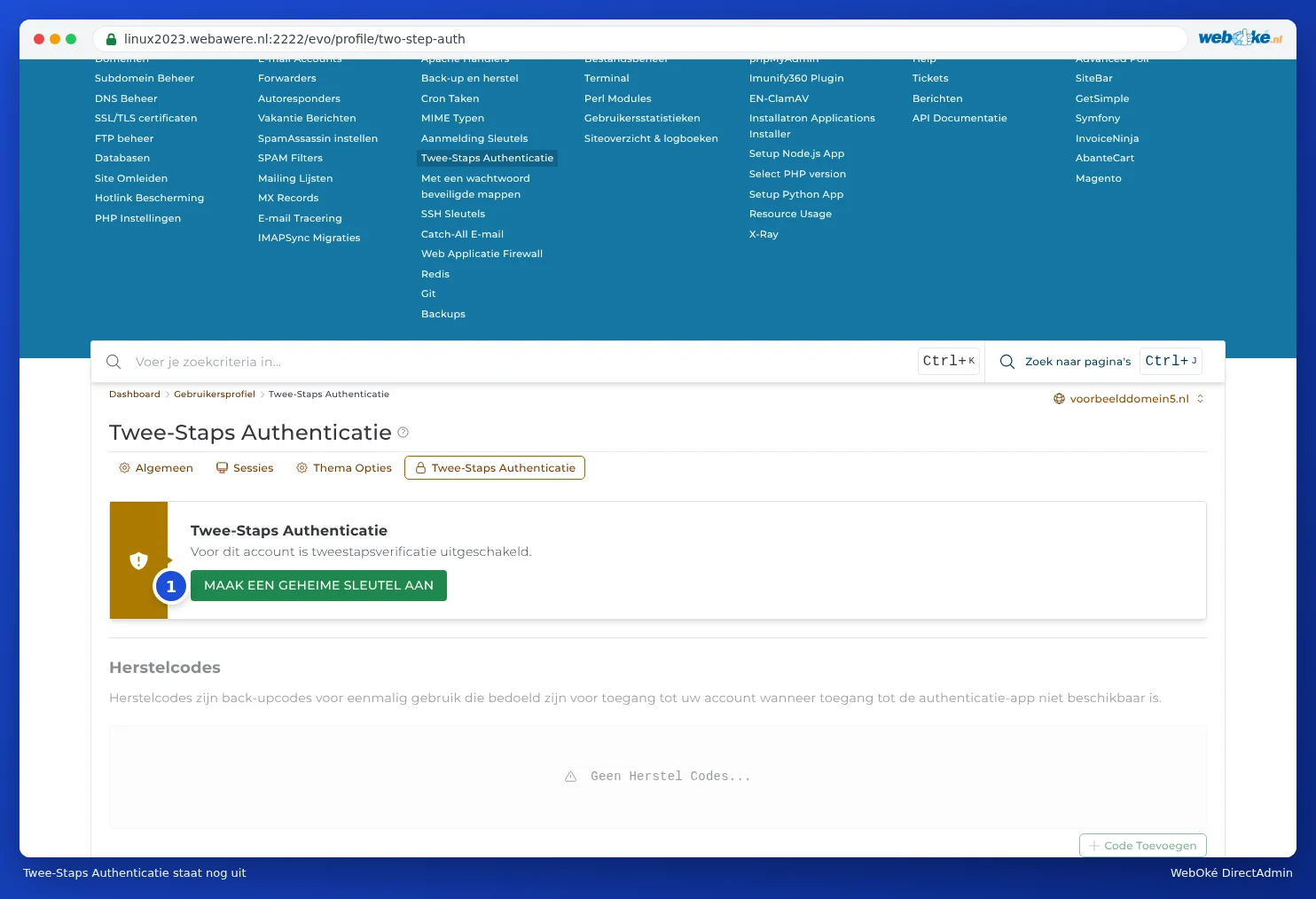
Task: Open the Databasen page
Action: [122, 158]
